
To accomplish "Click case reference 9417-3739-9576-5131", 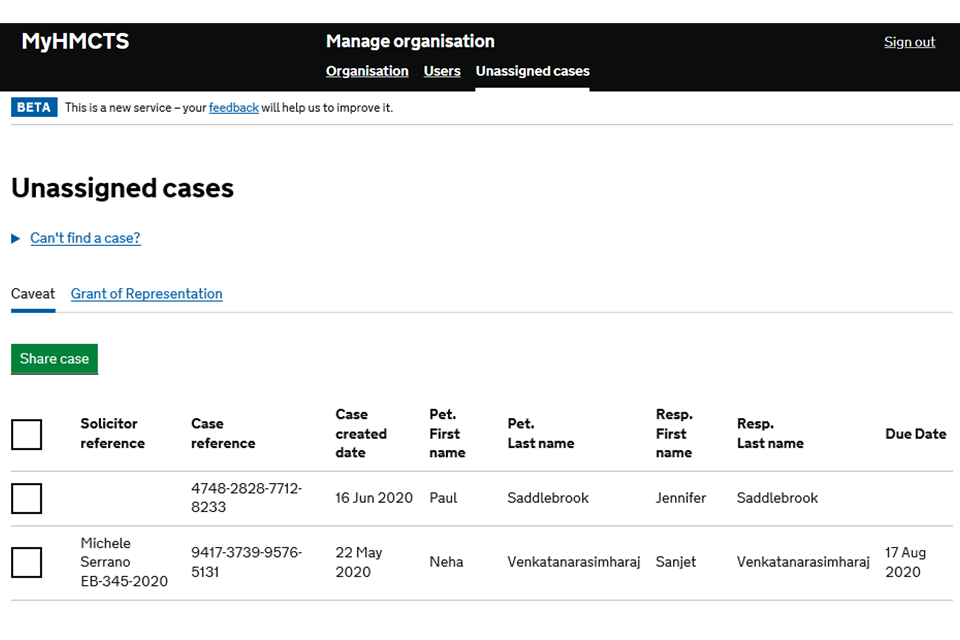I will pyautogui.click(x=246, y=562).
